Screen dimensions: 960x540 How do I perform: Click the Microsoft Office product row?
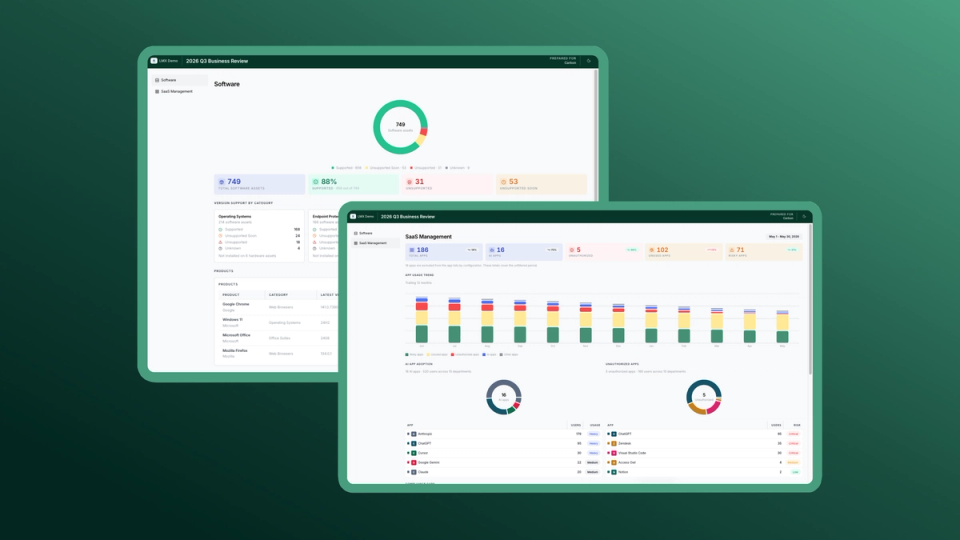[279, 337]
